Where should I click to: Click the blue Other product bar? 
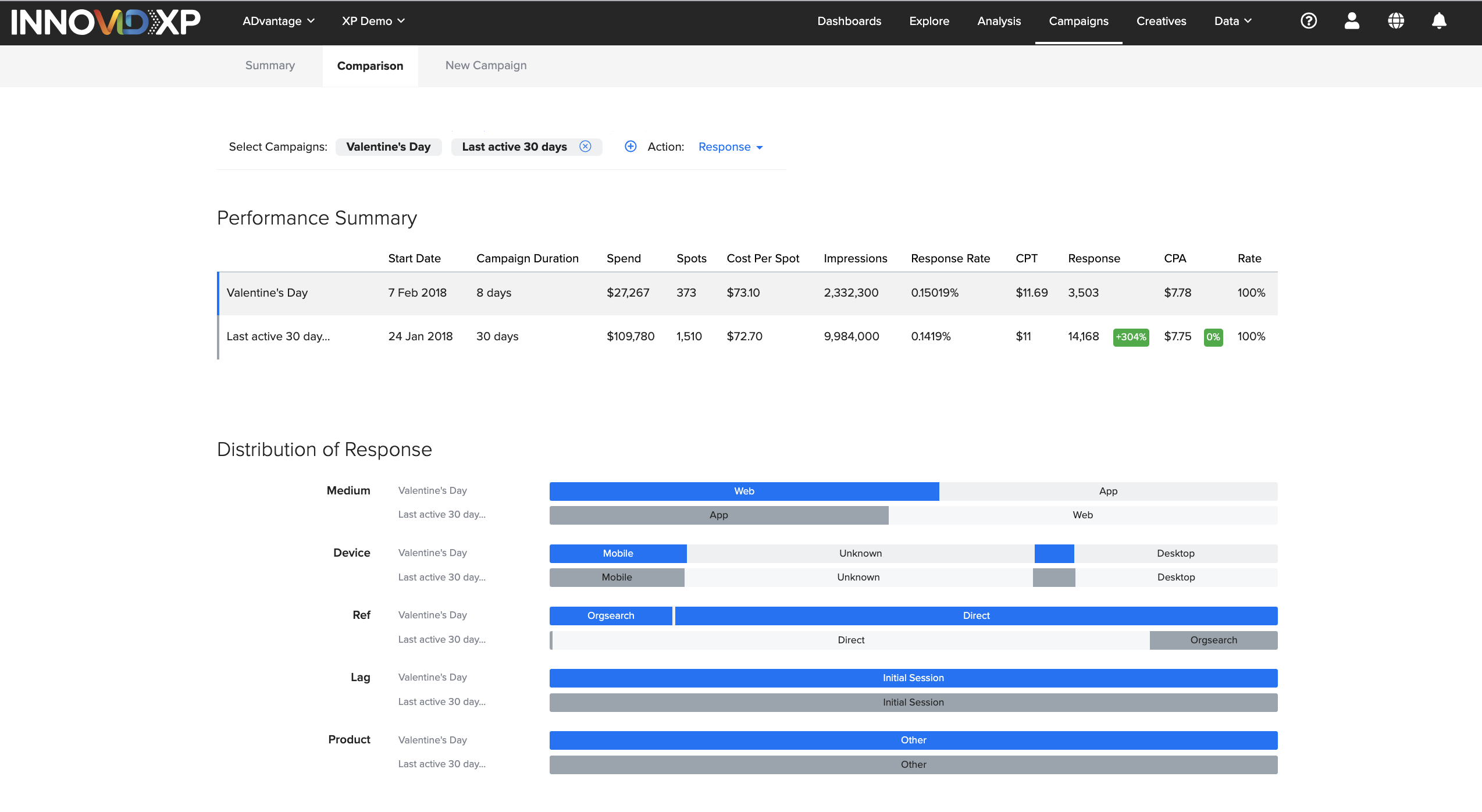coord(913,740)
